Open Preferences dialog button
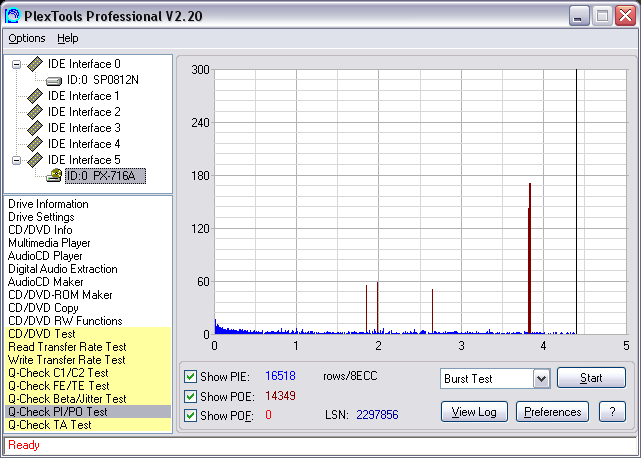 [x=552, y=412]
